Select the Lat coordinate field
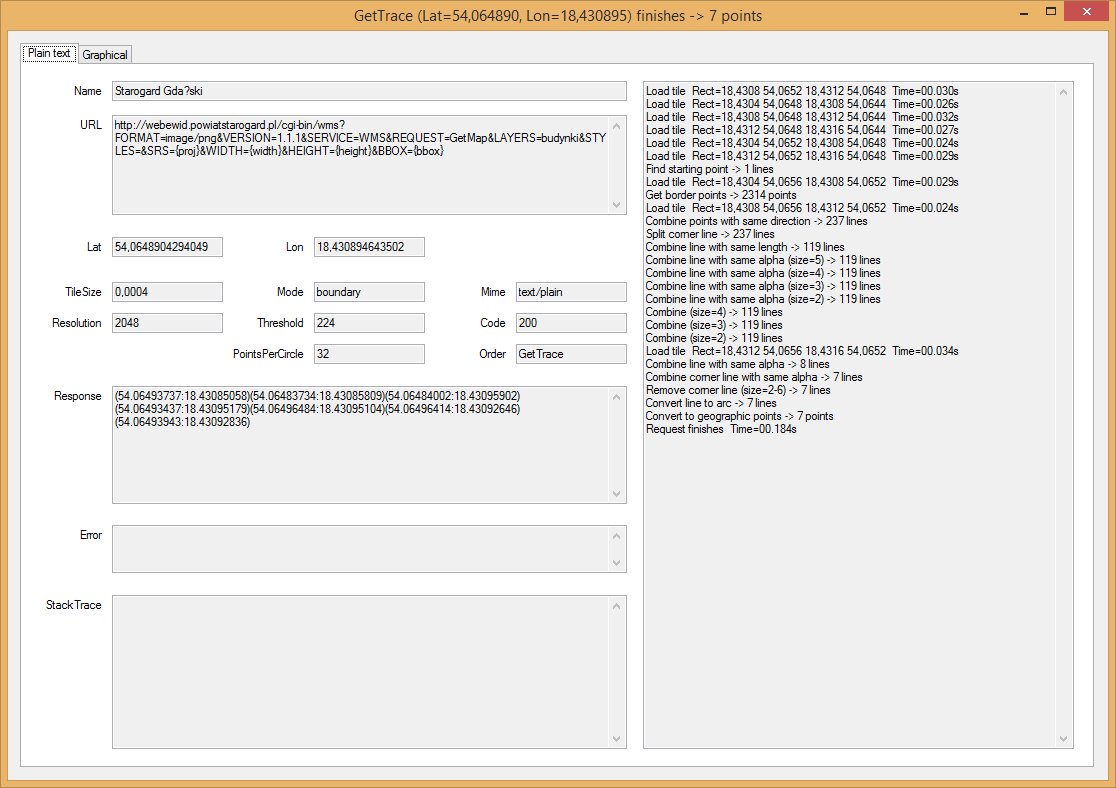 point(165,246)
